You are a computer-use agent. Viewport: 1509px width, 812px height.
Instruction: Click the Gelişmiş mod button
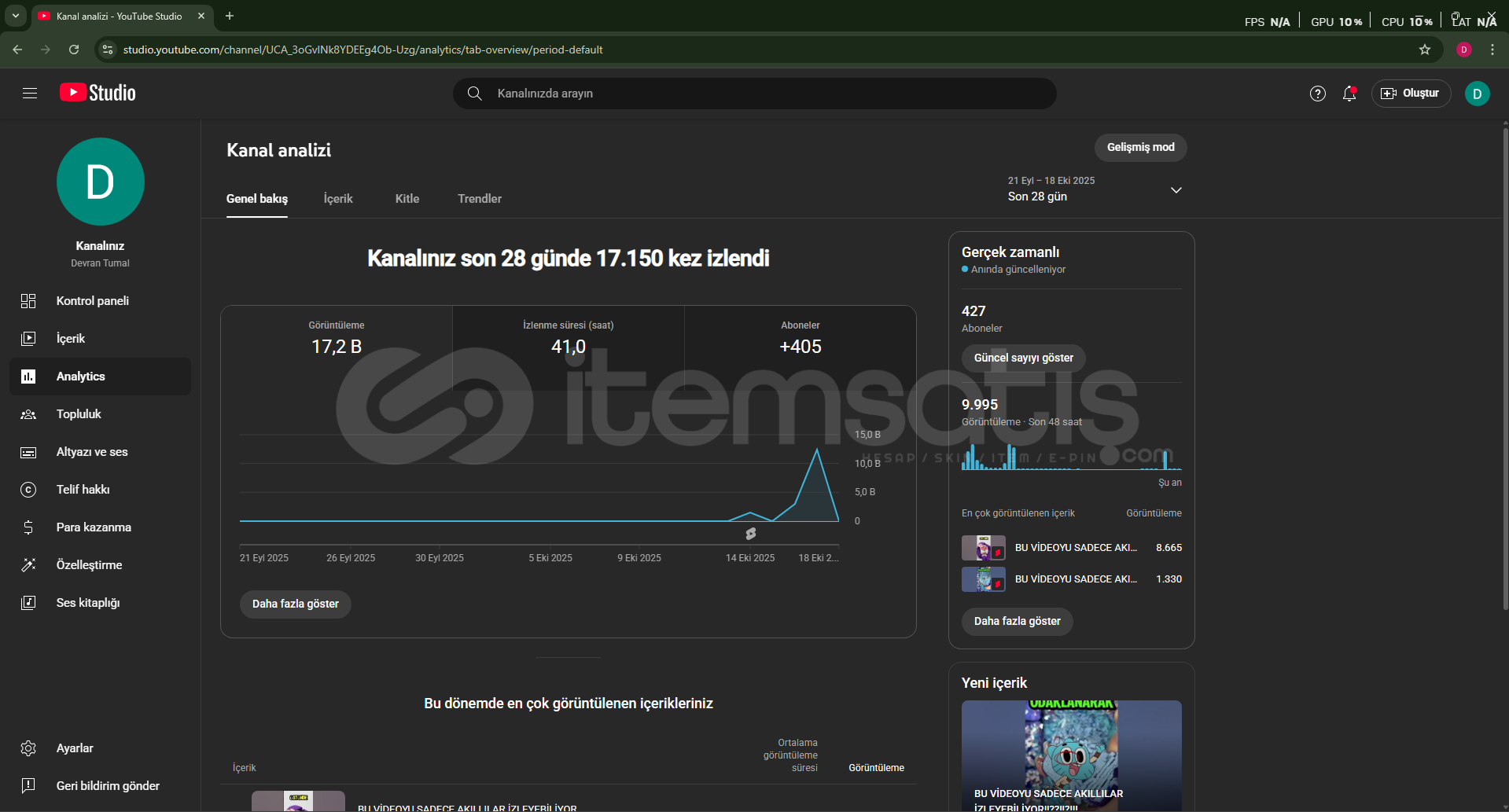tap(1140, 148)
